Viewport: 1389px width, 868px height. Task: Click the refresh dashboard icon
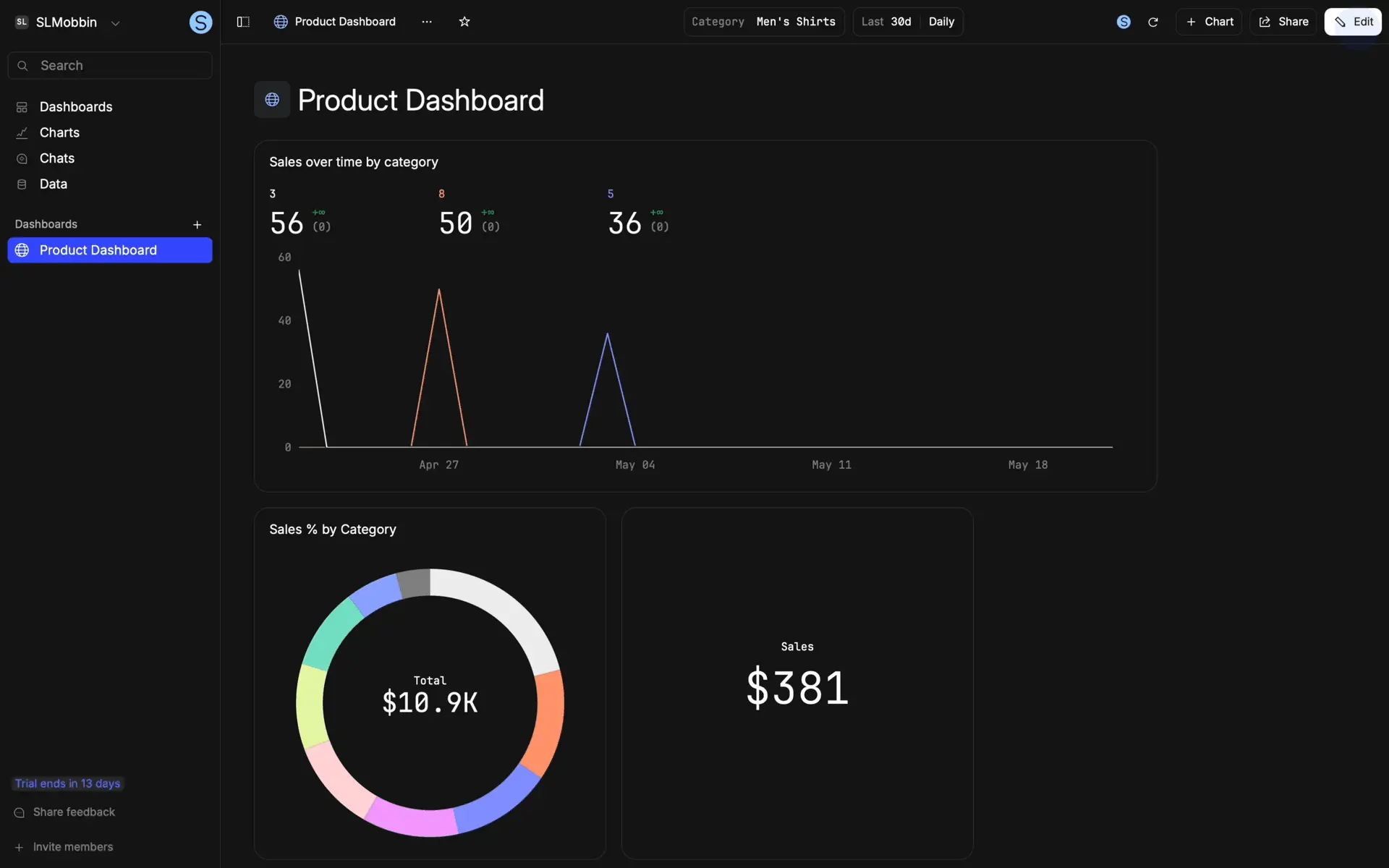pos(1153,22)
